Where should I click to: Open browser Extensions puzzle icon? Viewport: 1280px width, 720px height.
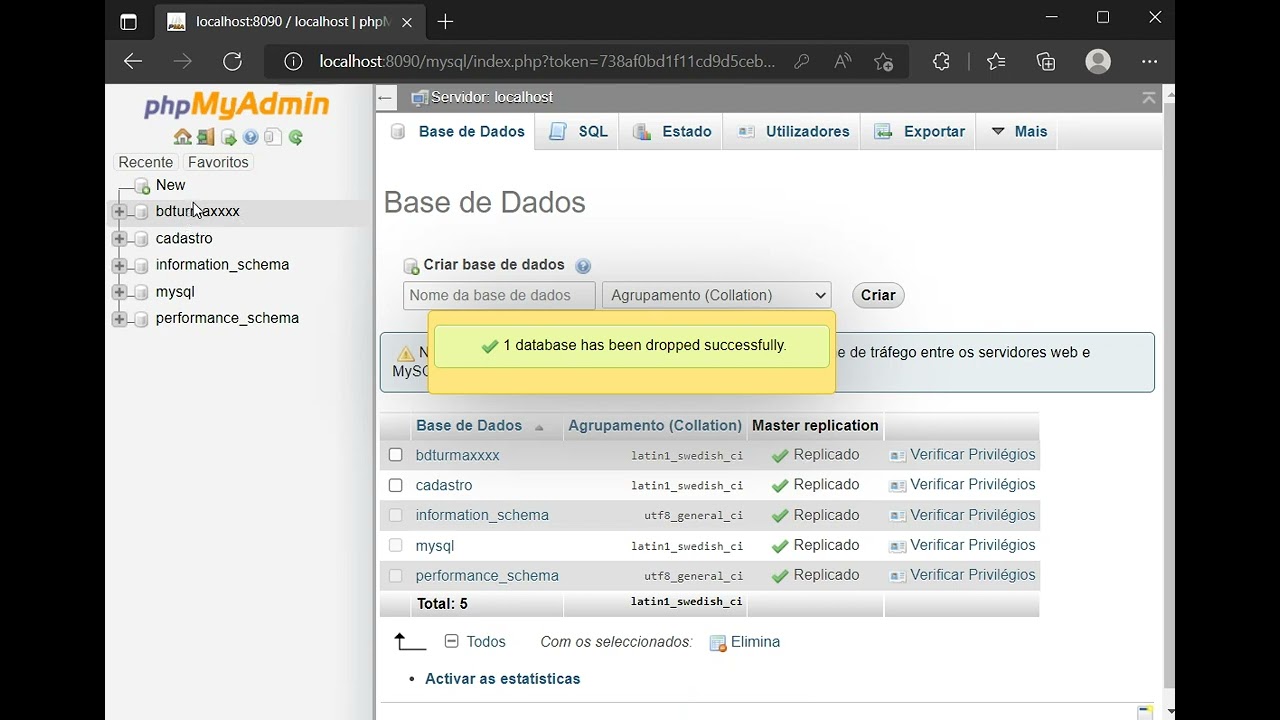[x=941, y=62]
